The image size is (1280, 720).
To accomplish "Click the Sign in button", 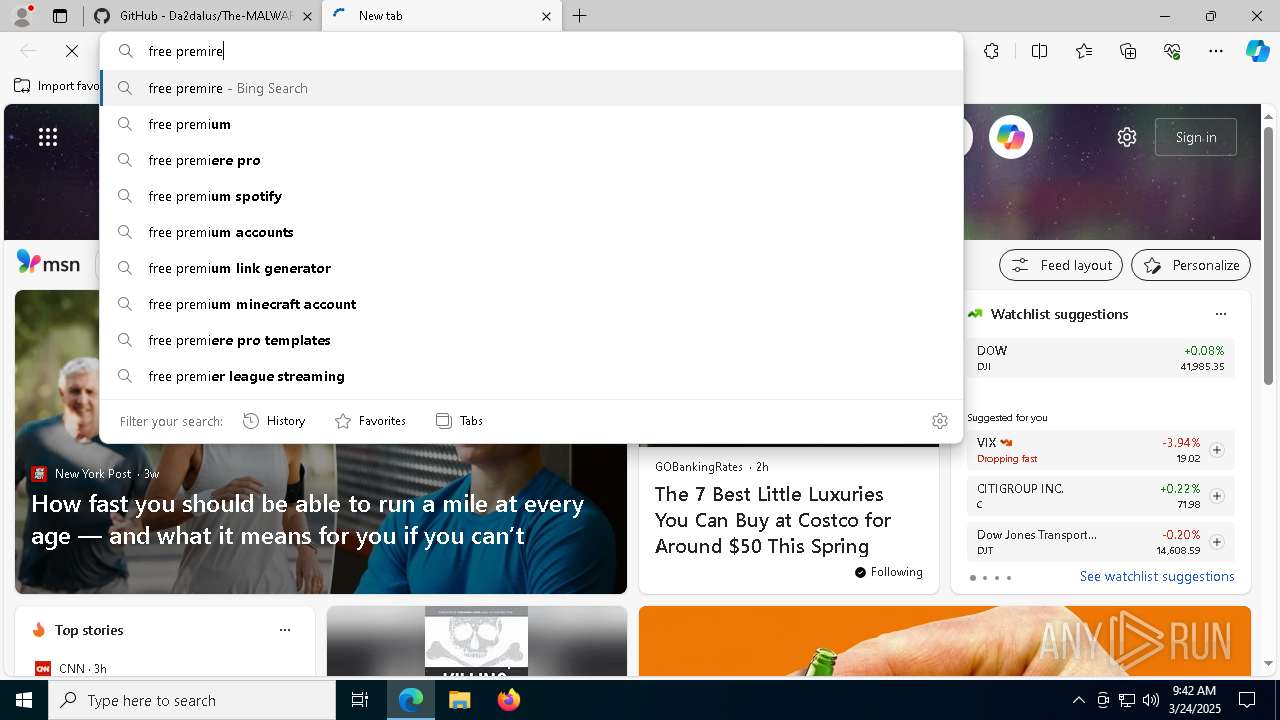I will [1196, 137].
